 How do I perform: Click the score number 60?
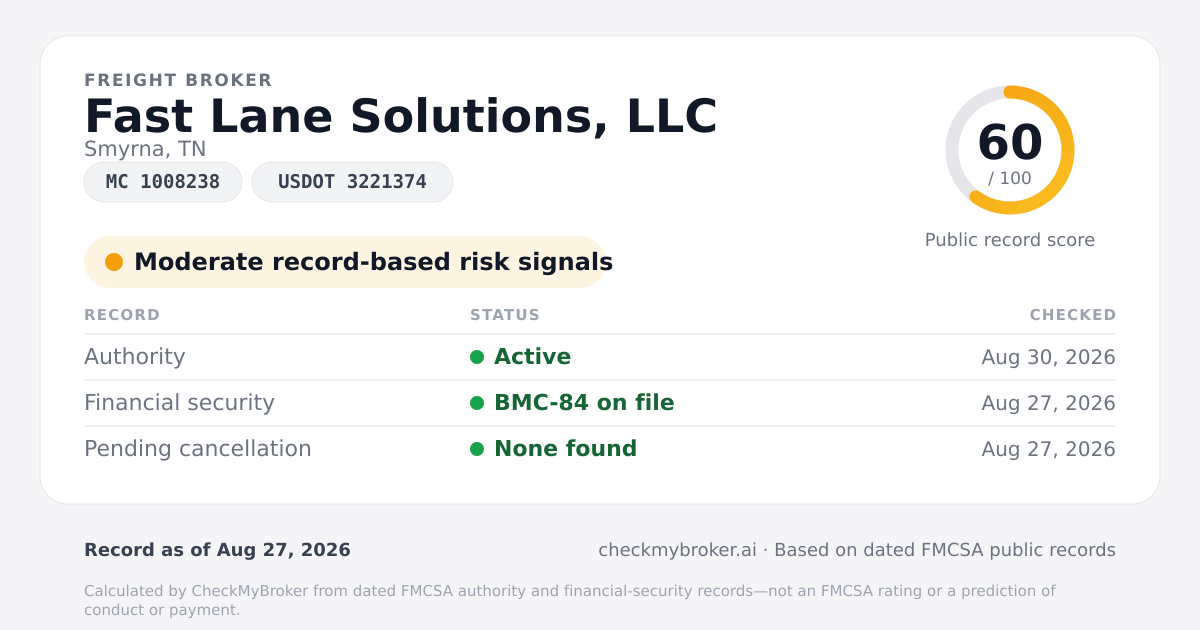point(1010,142)
